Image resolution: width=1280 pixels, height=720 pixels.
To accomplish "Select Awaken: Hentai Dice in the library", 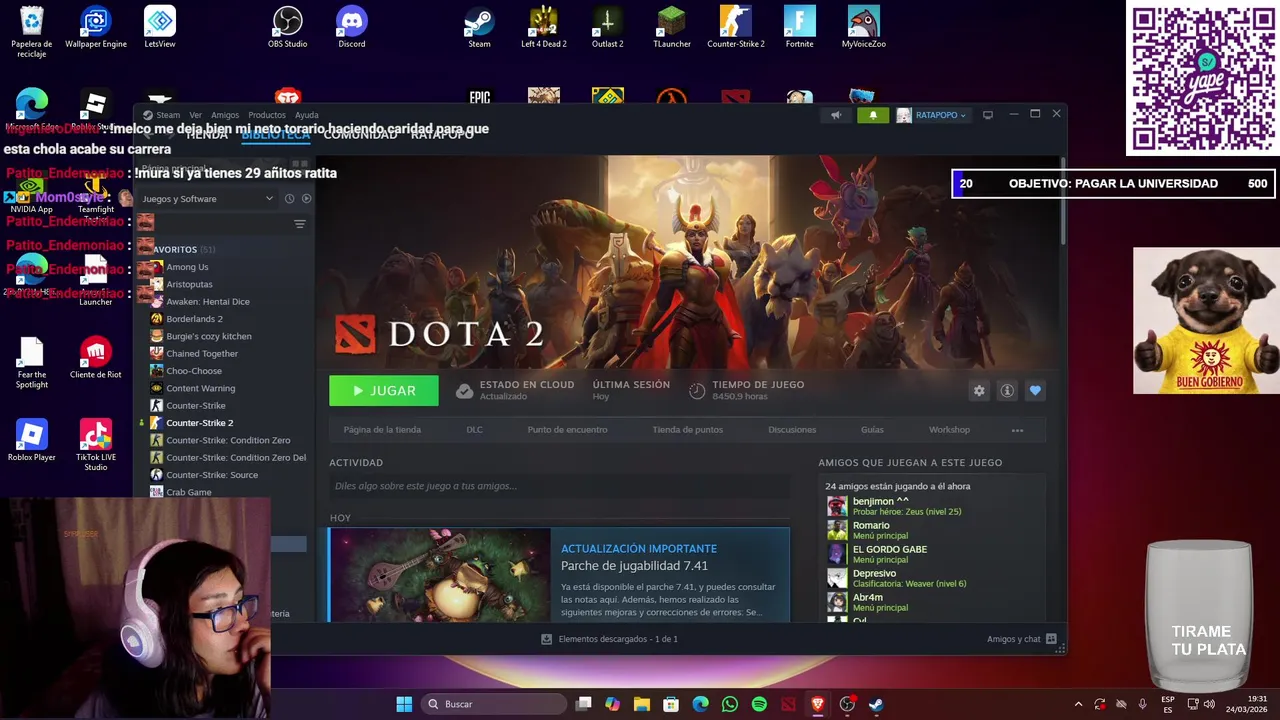I will (x=208, y=301).
